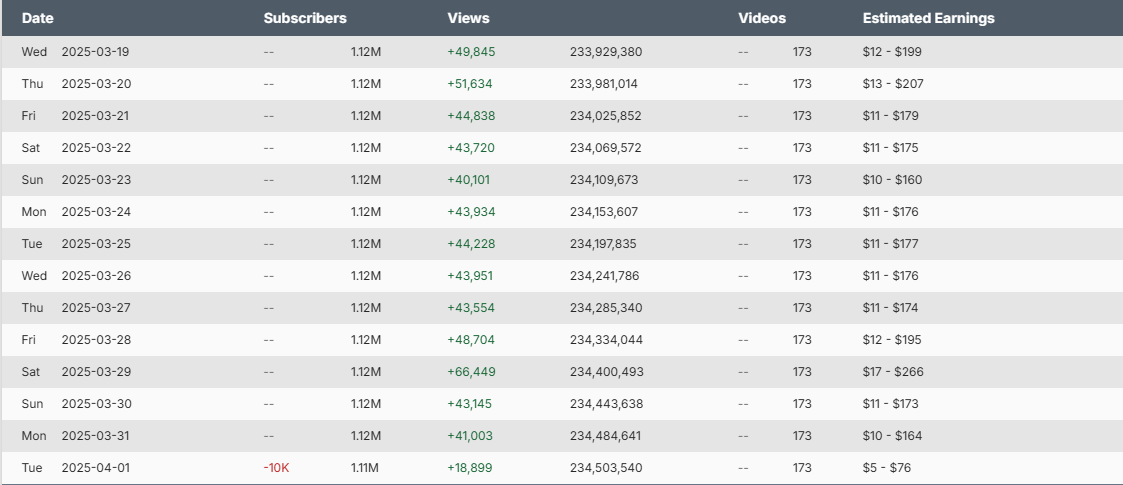Screen dimensions: 1123x485
Task: Click the +43,934 views gain
Action: 471,212
